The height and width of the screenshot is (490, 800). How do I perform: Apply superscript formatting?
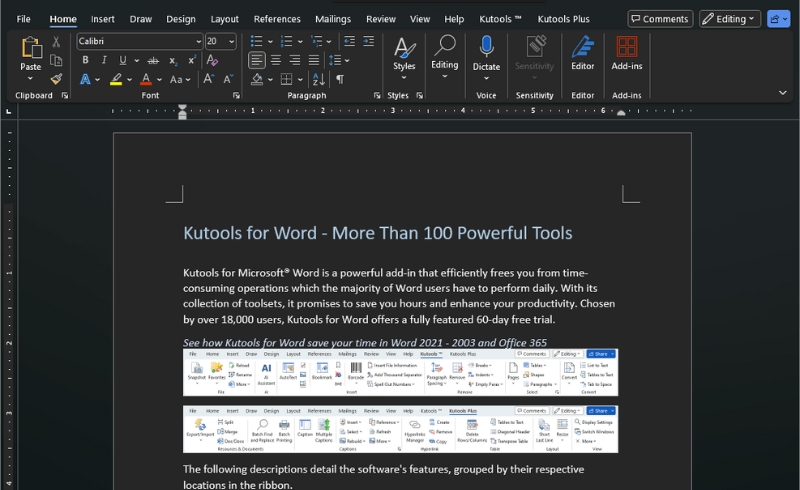tap(192, 60)
